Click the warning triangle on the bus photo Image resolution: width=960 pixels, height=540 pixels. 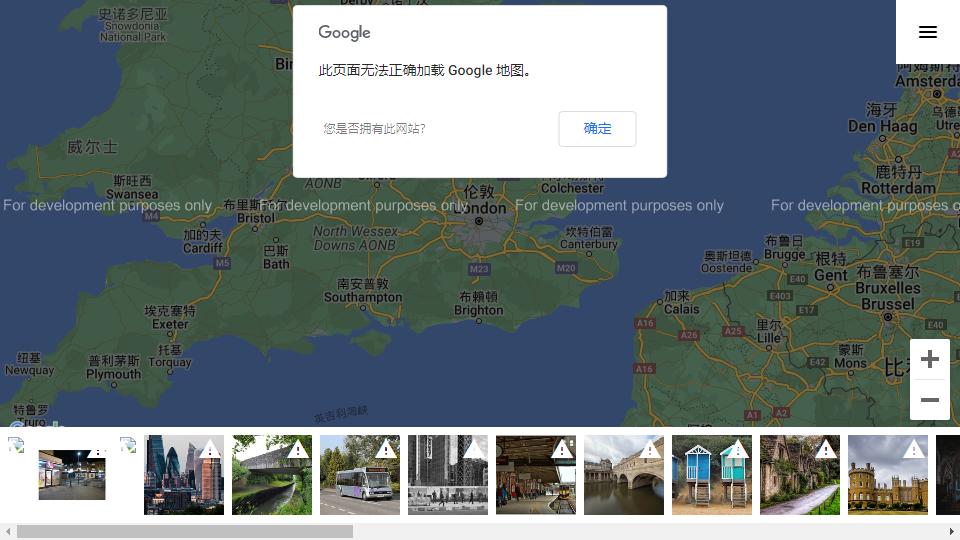point(386,450)
